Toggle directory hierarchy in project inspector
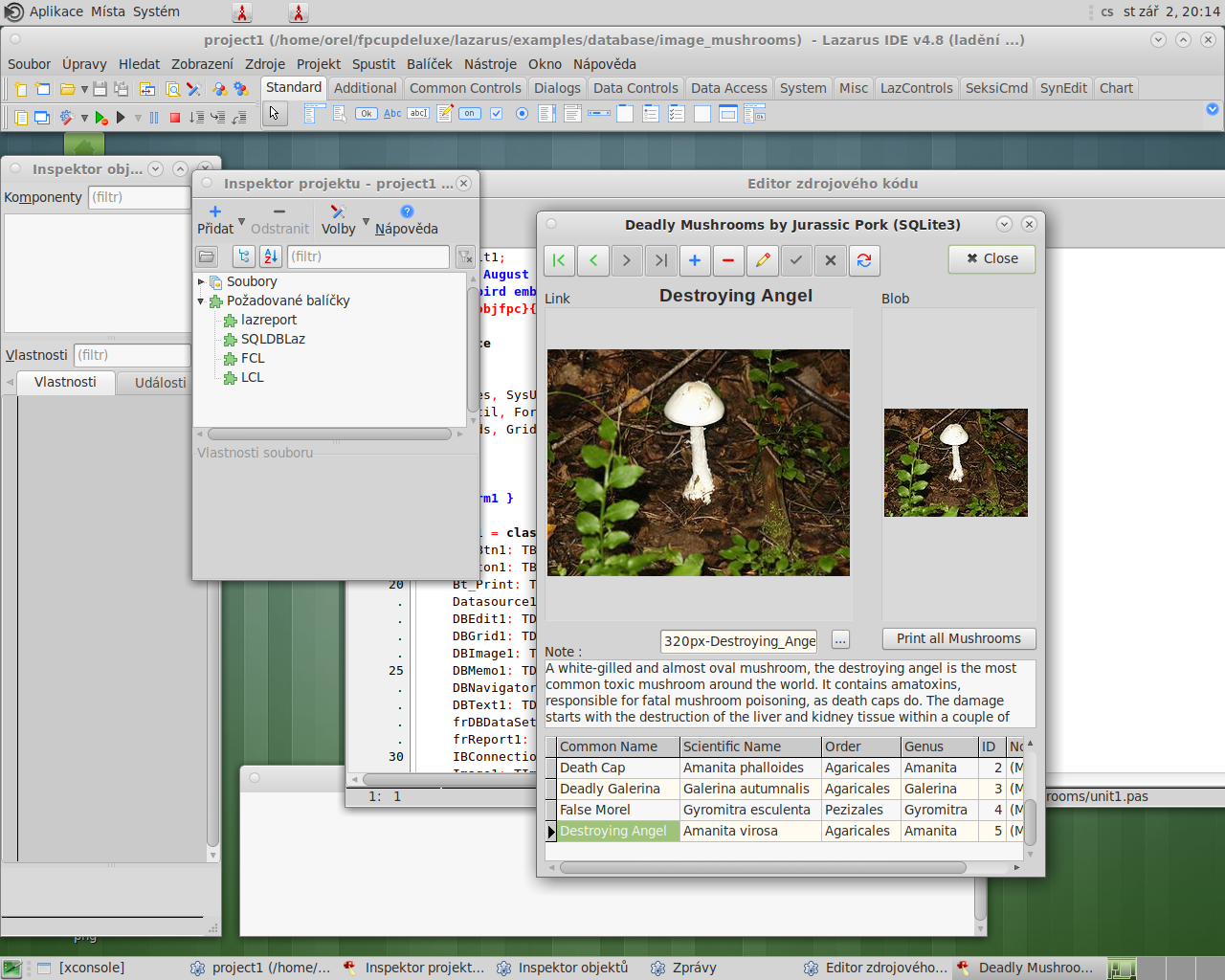 (244, 256)
